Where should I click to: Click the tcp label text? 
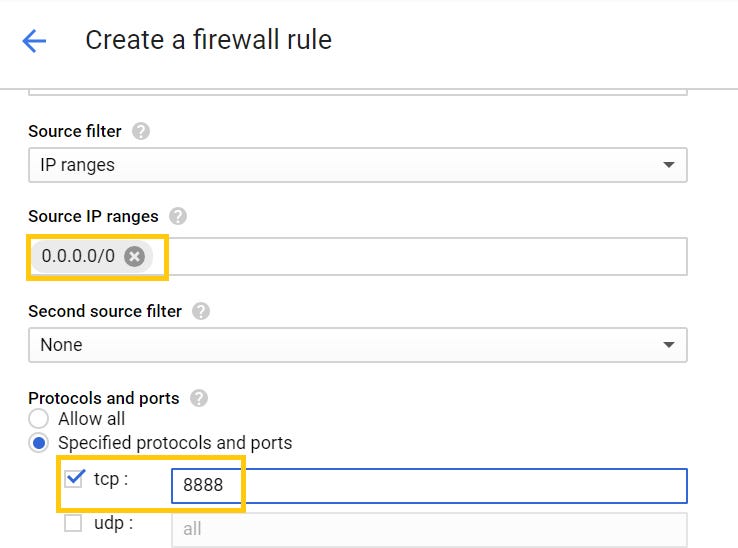(110, 479)
